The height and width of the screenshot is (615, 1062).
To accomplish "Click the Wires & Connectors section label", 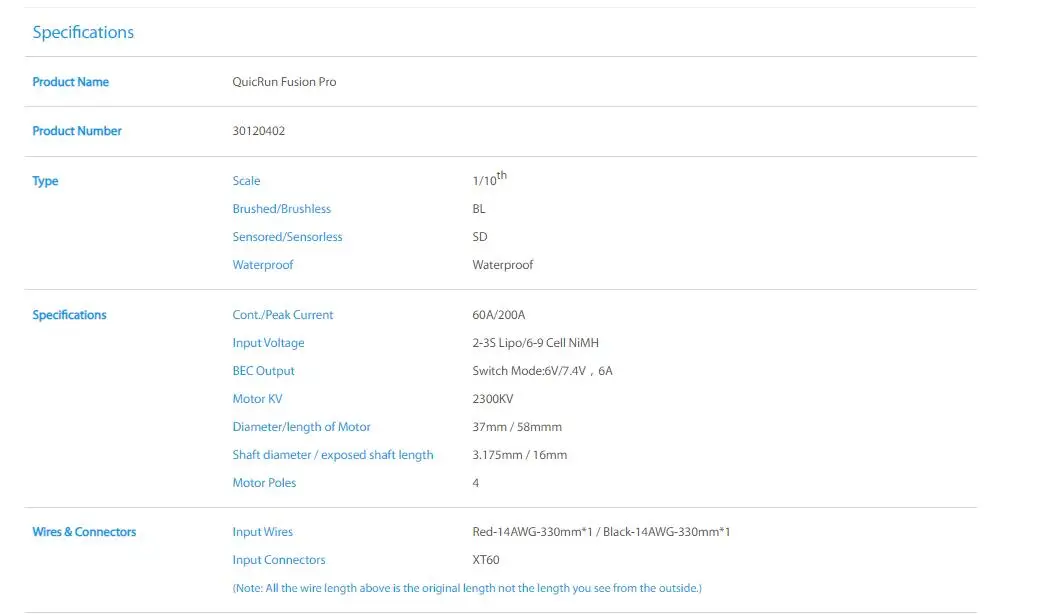I will [84, 532].
